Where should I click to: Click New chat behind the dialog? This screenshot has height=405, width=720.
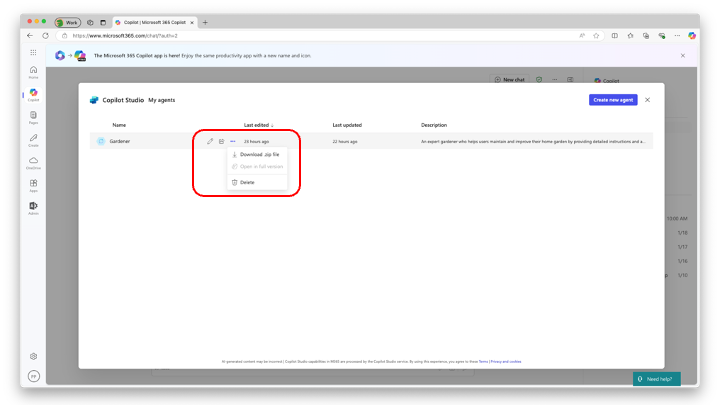click(x=510, y=79)
